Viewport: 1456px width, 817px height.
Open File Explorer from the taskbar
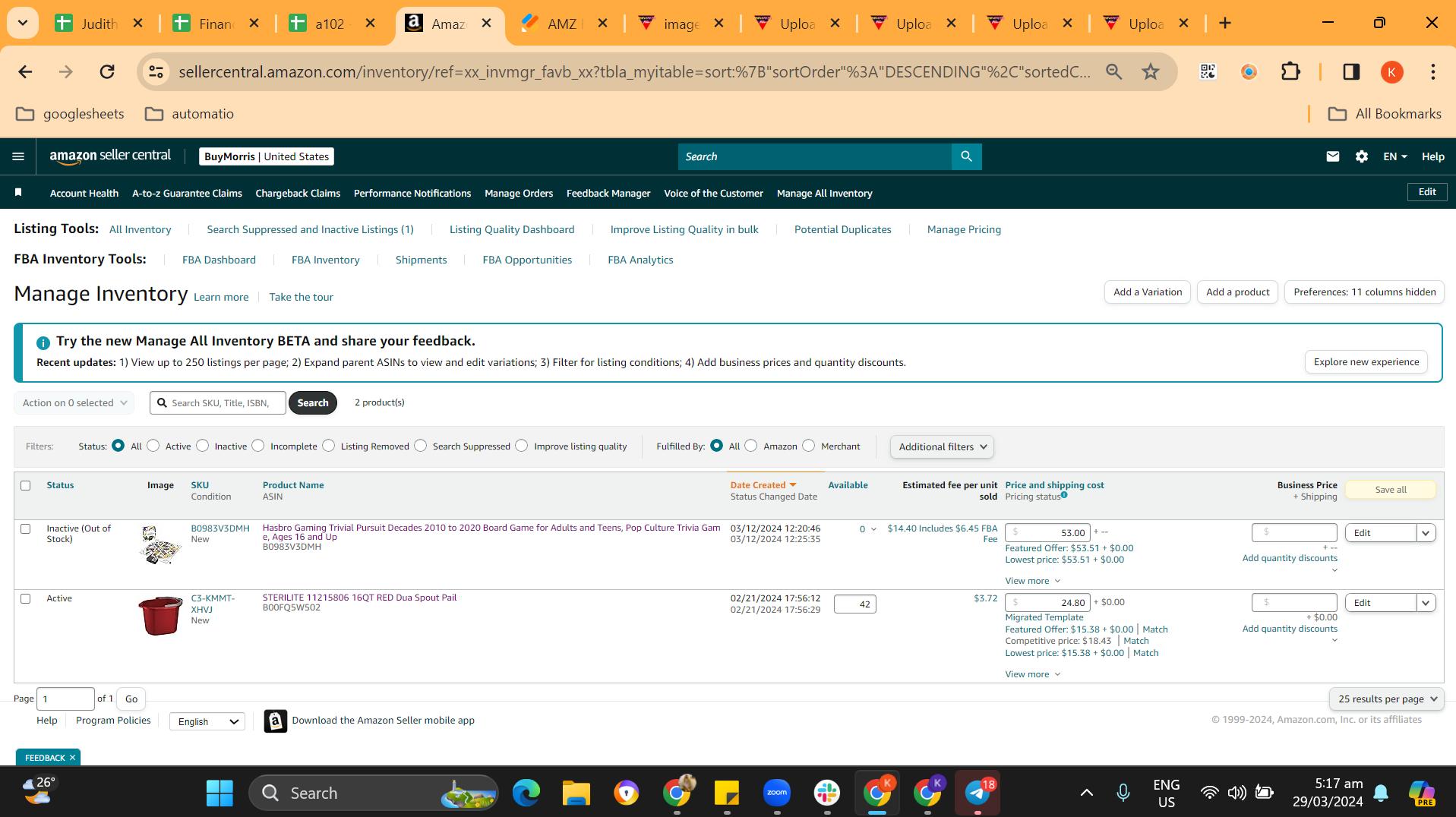point(576,793)
